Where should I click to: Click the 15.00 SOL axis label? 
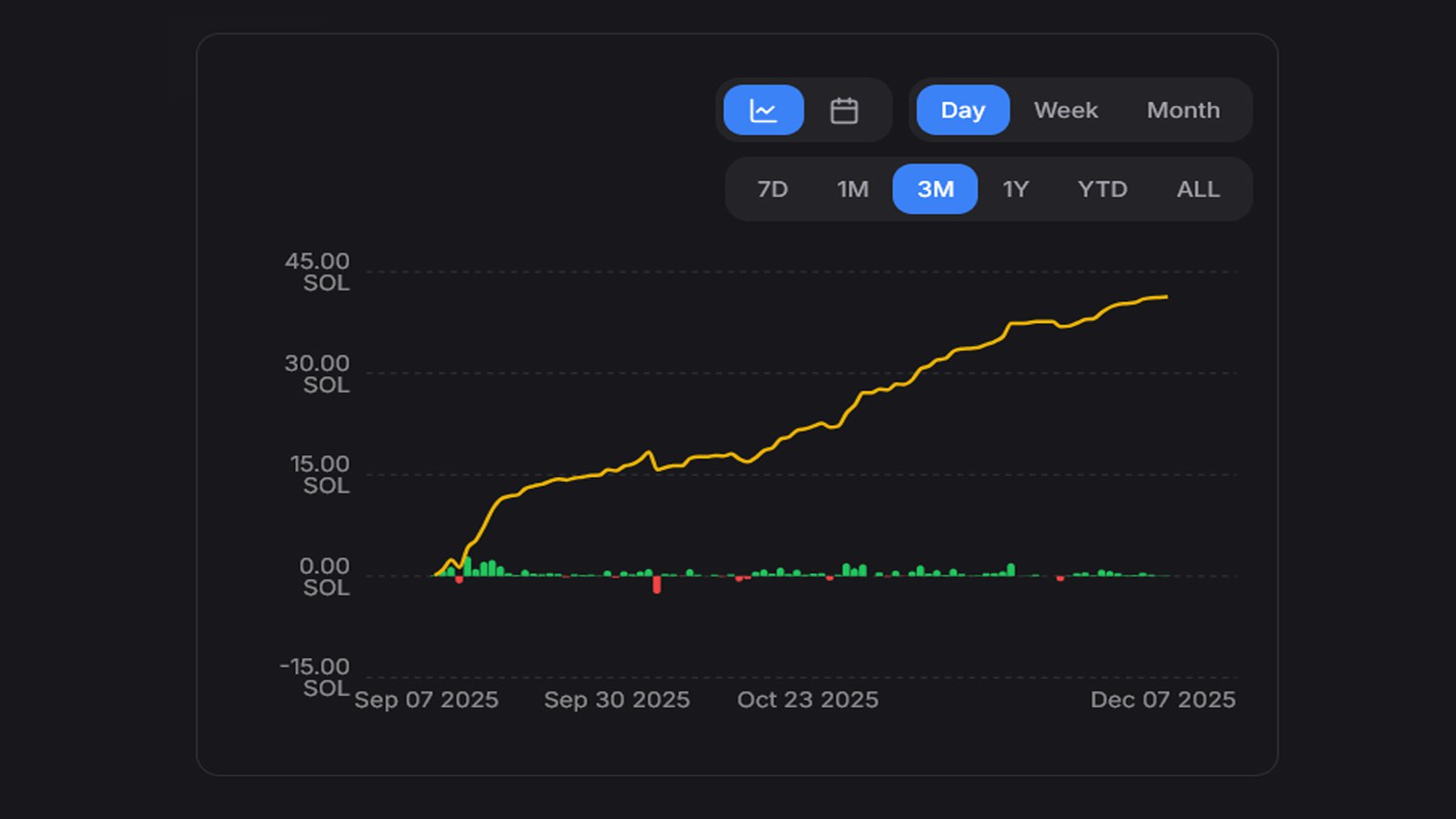tap(319, 475)
